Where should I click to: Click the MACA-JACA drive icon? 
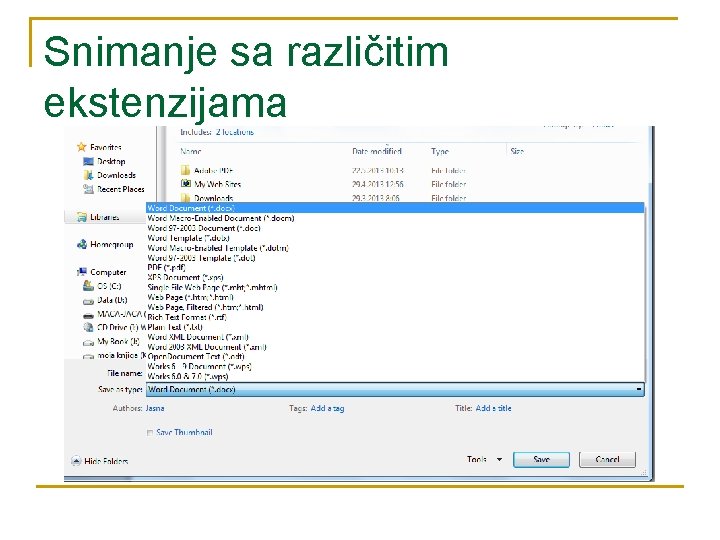click(x=88, y=316)
